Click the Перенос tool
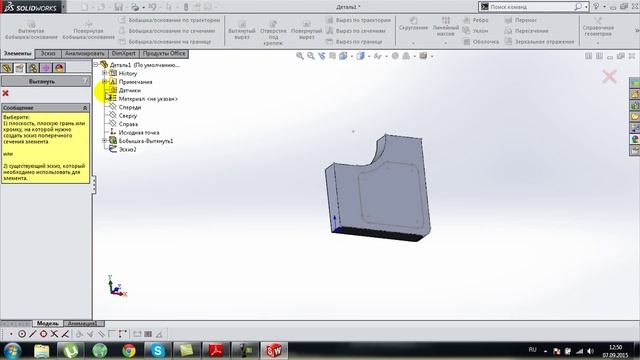Screen dimensions: 640x360 [521, 20]
